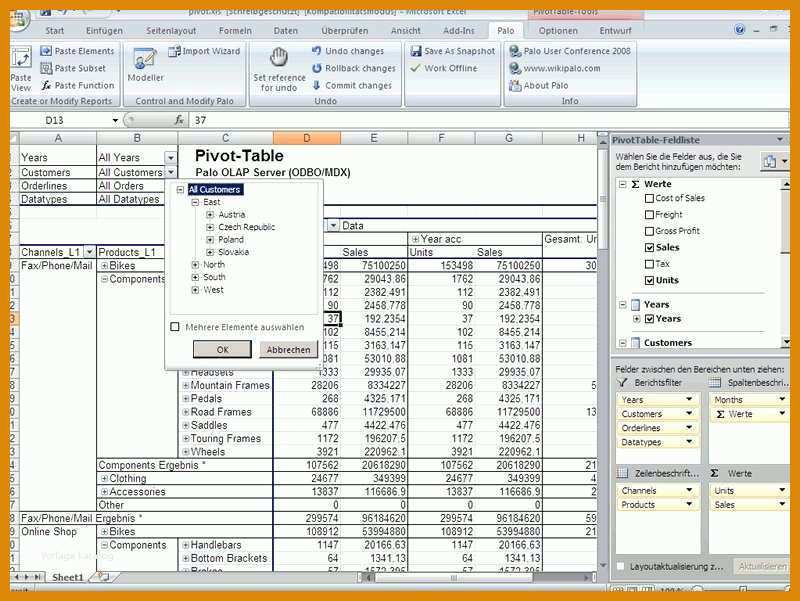Click the Office button logo
The image size is (800, 601).
coord(19,20)
